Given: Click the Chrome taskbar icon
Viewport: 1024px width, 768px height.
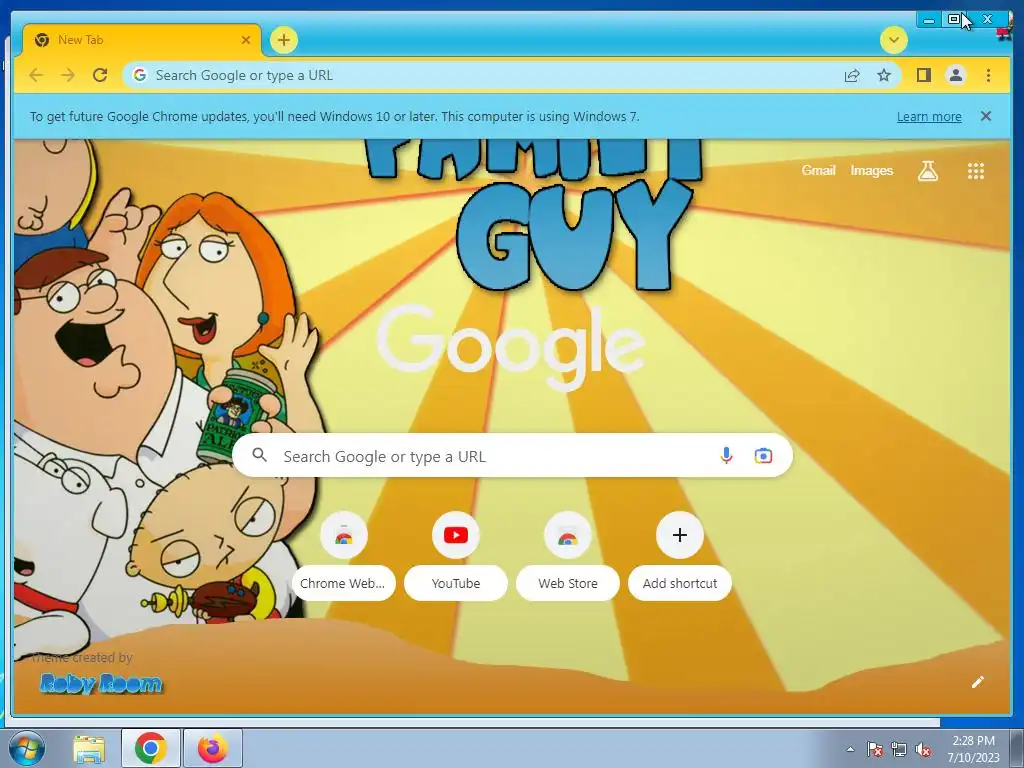Looking at the screenshot, I should (x=151, y=748).
